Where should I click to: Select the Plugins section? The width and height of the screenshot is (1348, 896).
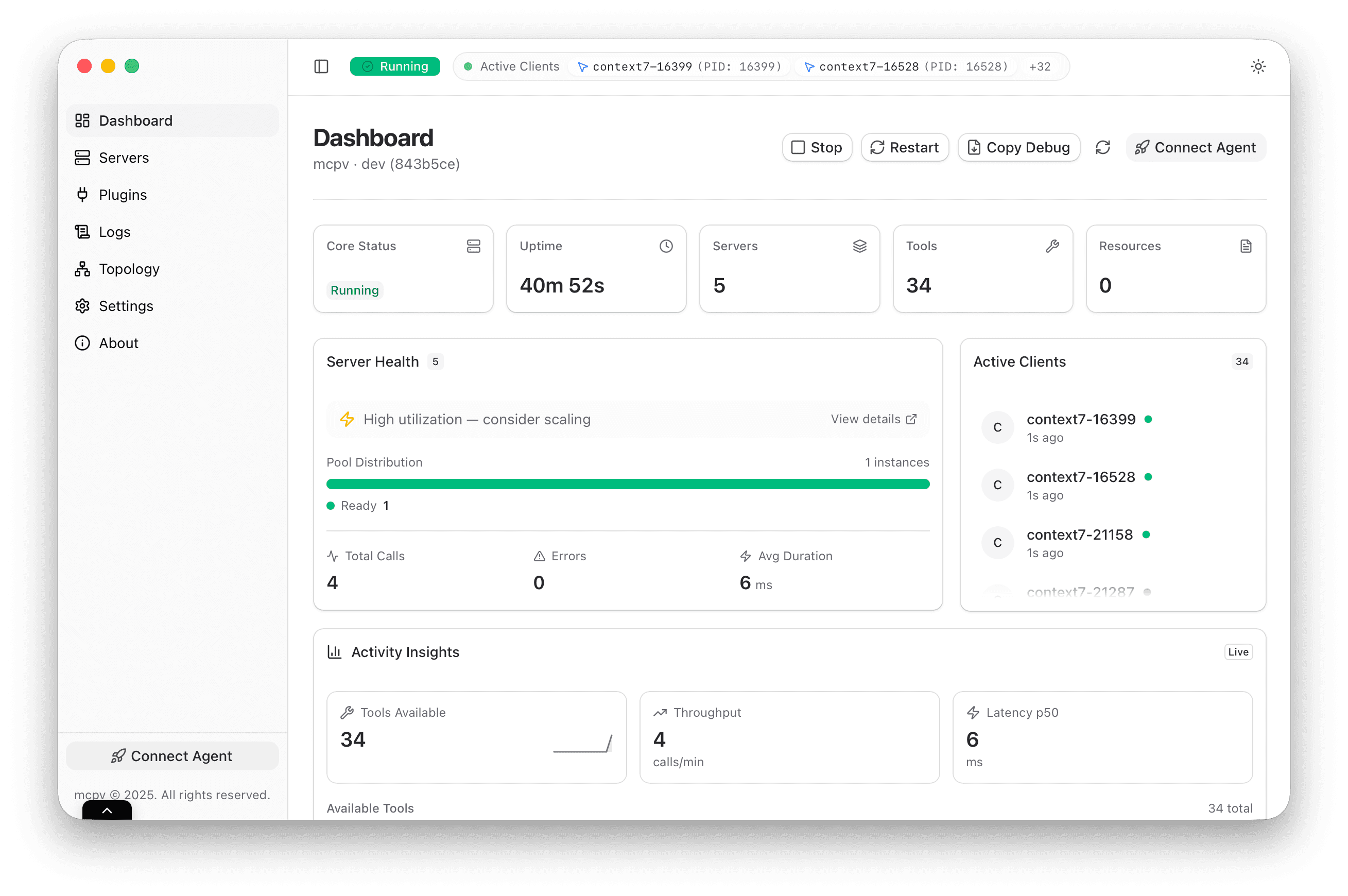pyautogui.click(x=122, y=194)
